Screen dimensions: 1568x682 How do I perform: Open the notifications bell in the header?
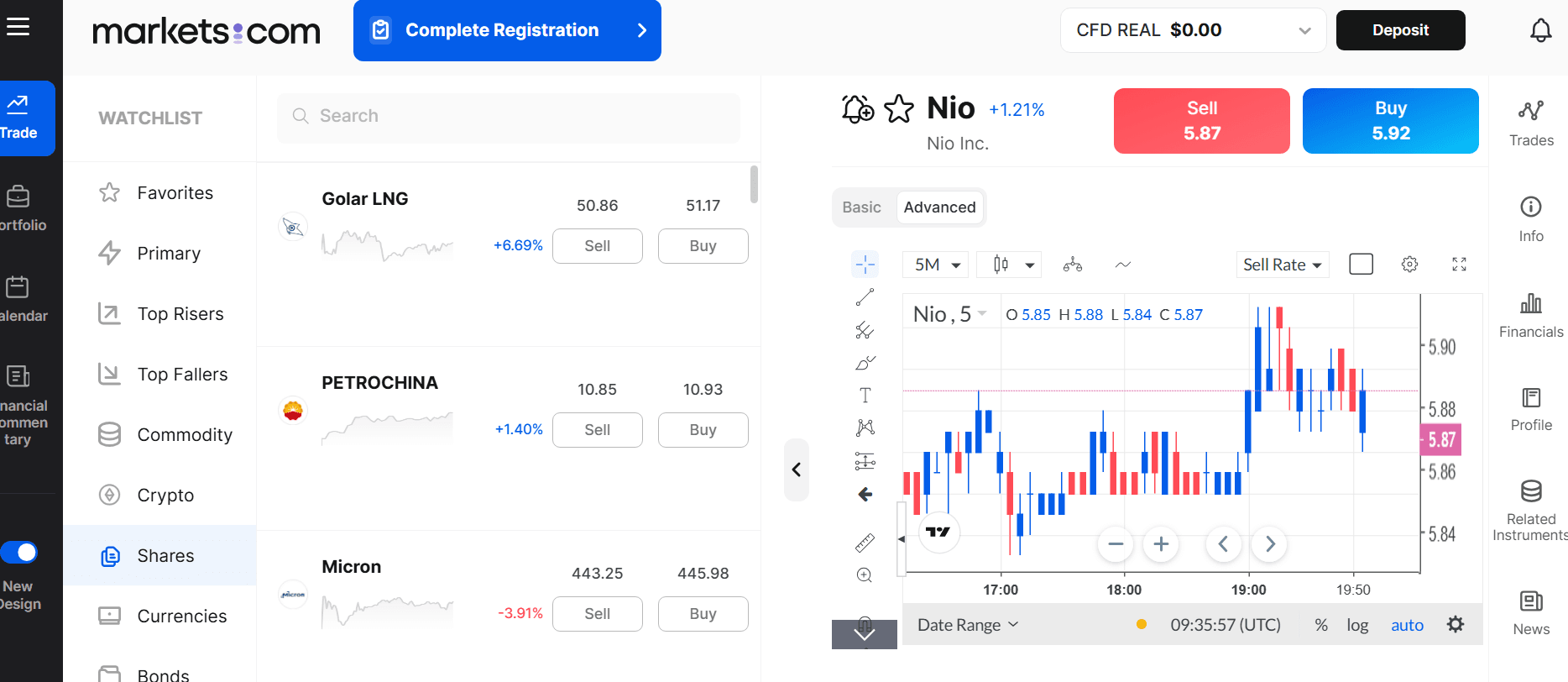click(1540, 31)
